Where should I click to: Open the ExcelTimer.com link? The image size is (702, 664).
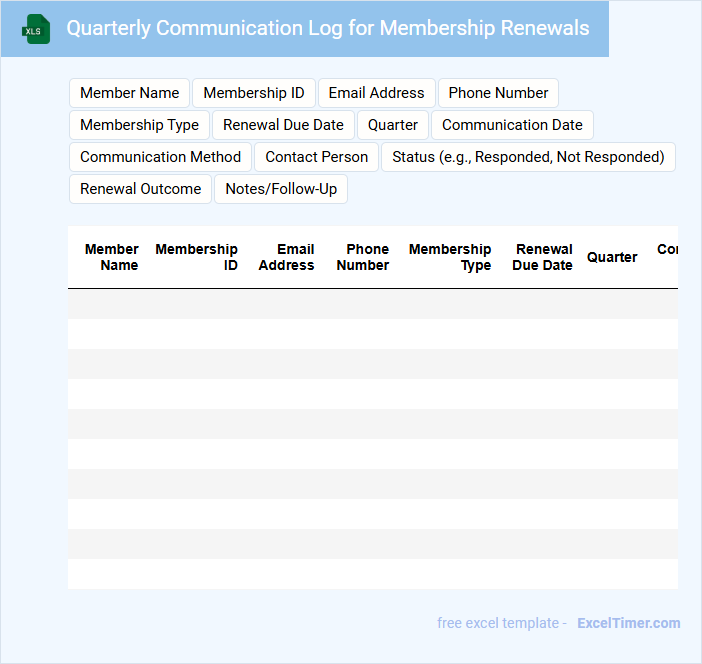628,623
